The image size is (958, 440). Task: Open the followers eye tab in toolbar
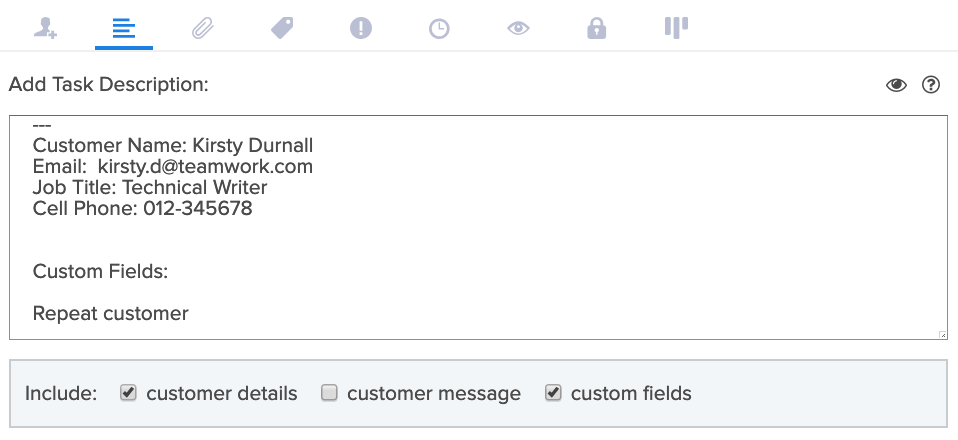(x=518, y=28)
